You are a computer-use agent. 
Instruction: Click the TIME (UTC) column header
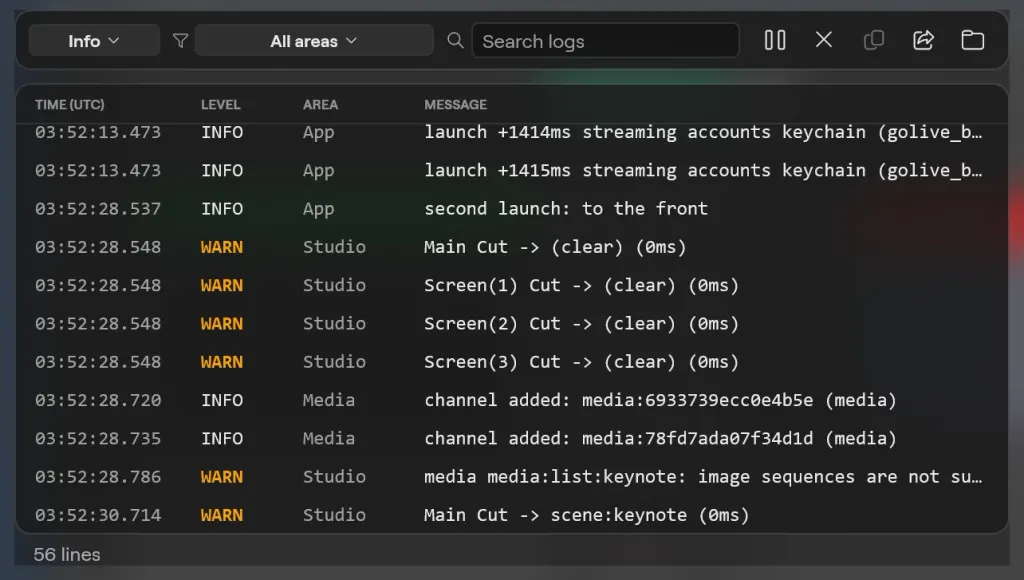point(70,105)
